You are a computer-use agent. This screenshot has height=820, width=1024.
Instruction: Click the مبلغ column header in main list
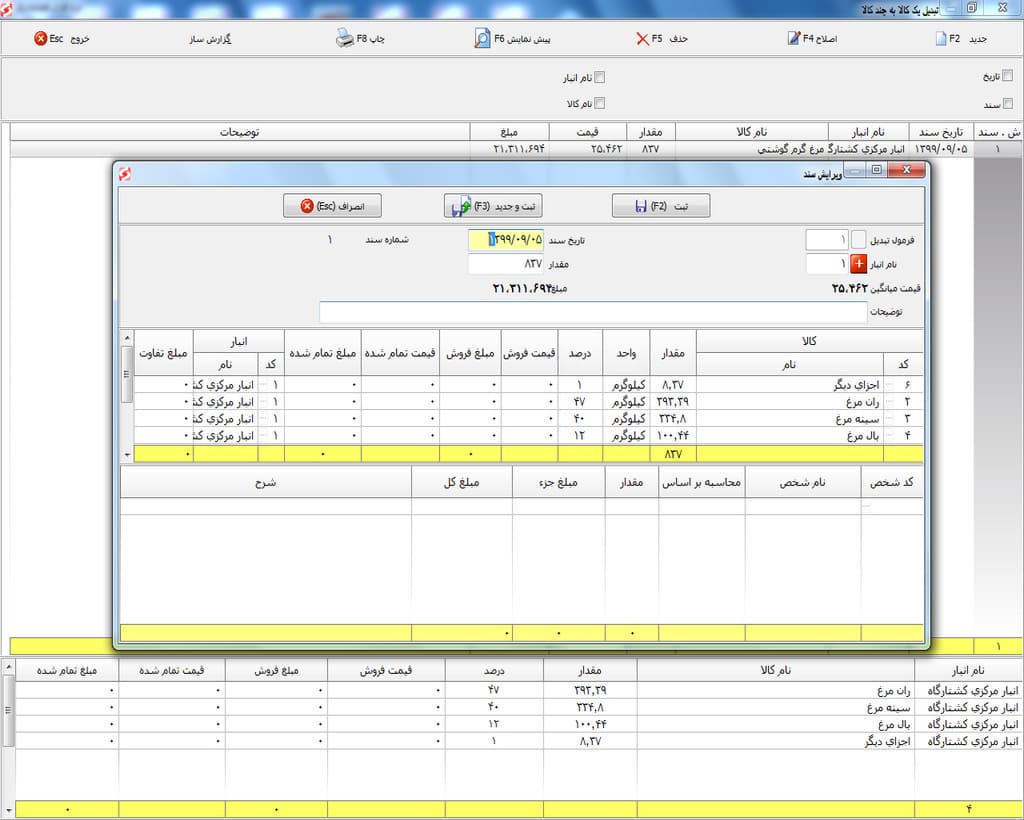(509, 132)
